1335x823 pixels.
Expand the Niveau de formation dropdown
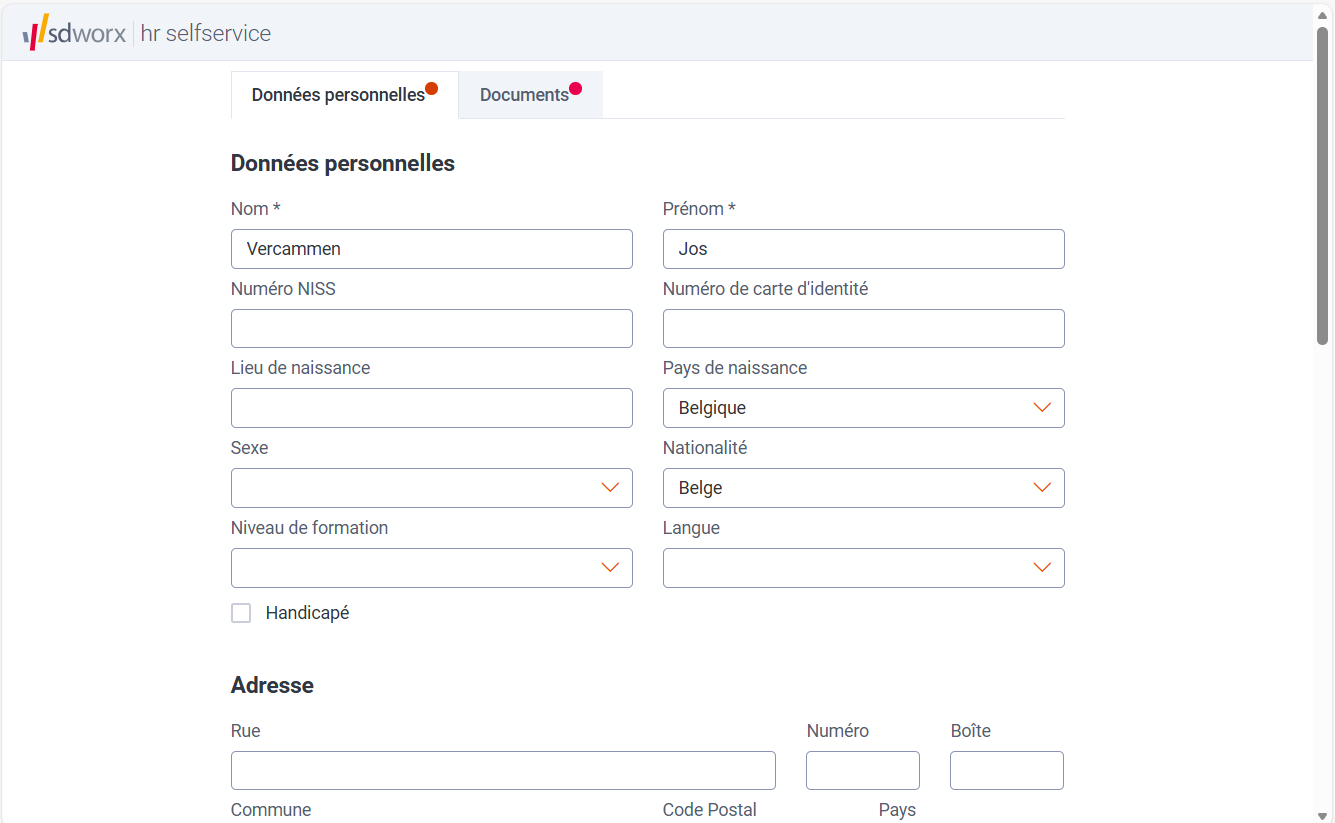(x=431, y=568)
